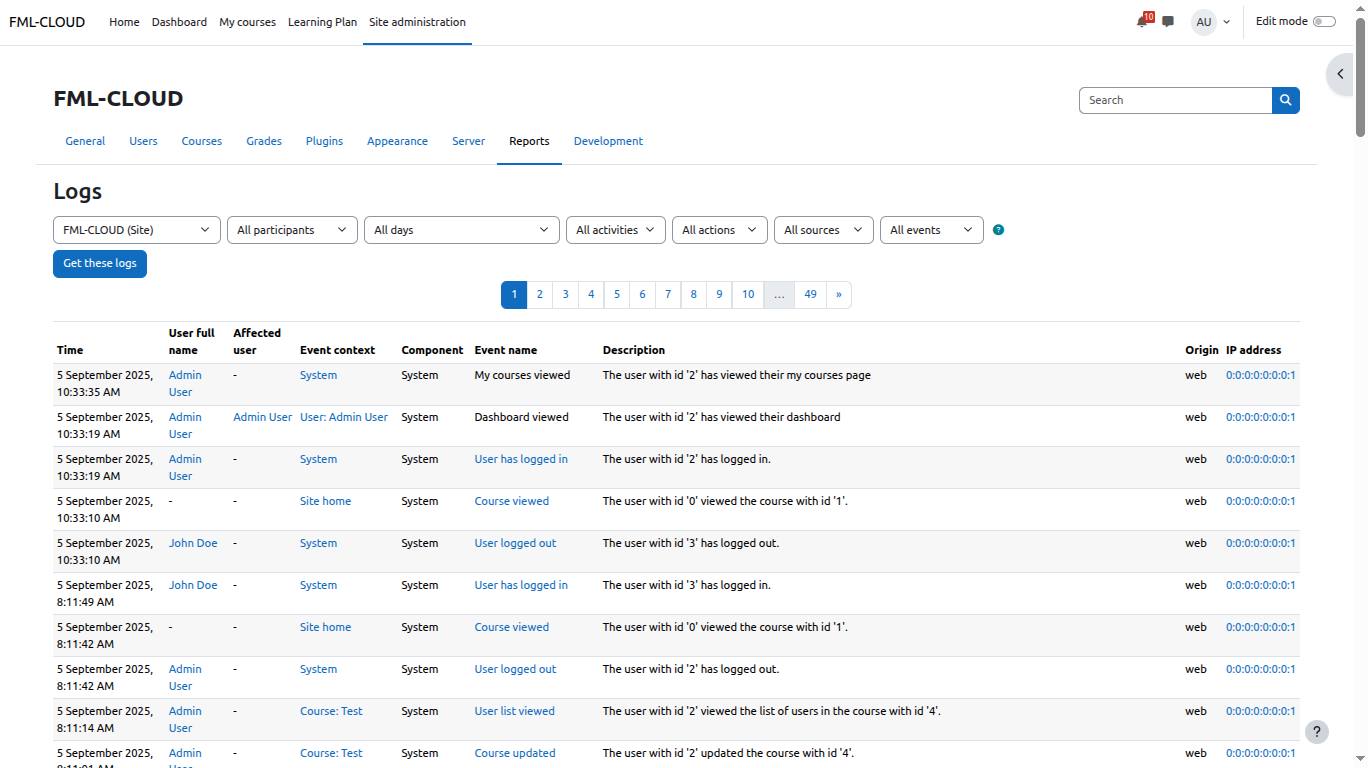
Task: Click page 1 in pagination
Action: click(x=514, y=295)
